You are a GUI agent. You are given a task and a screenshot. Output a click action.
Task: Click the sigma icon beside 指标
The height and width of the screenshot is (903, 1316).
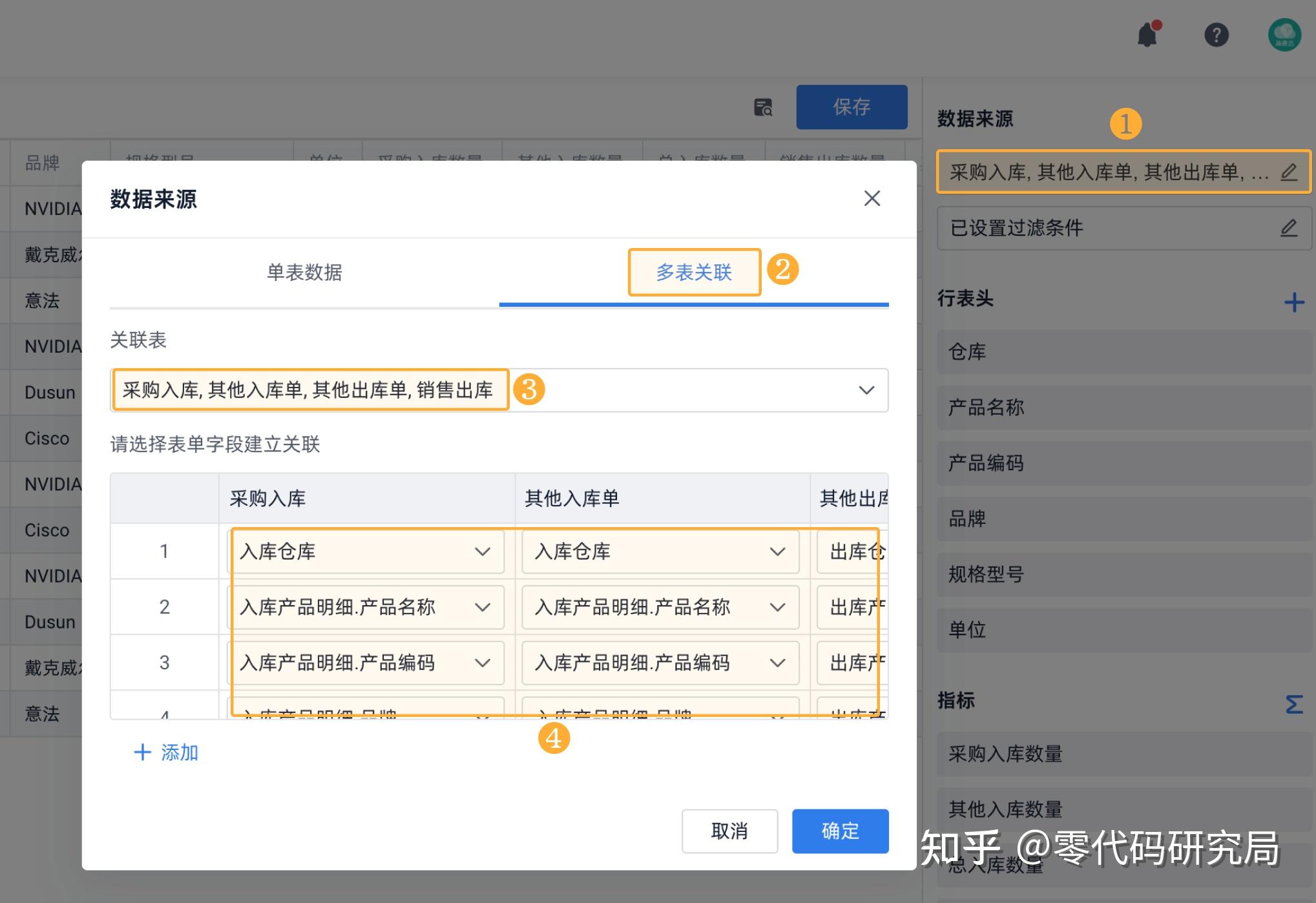pyautogui.click(x=1294, y=704)
